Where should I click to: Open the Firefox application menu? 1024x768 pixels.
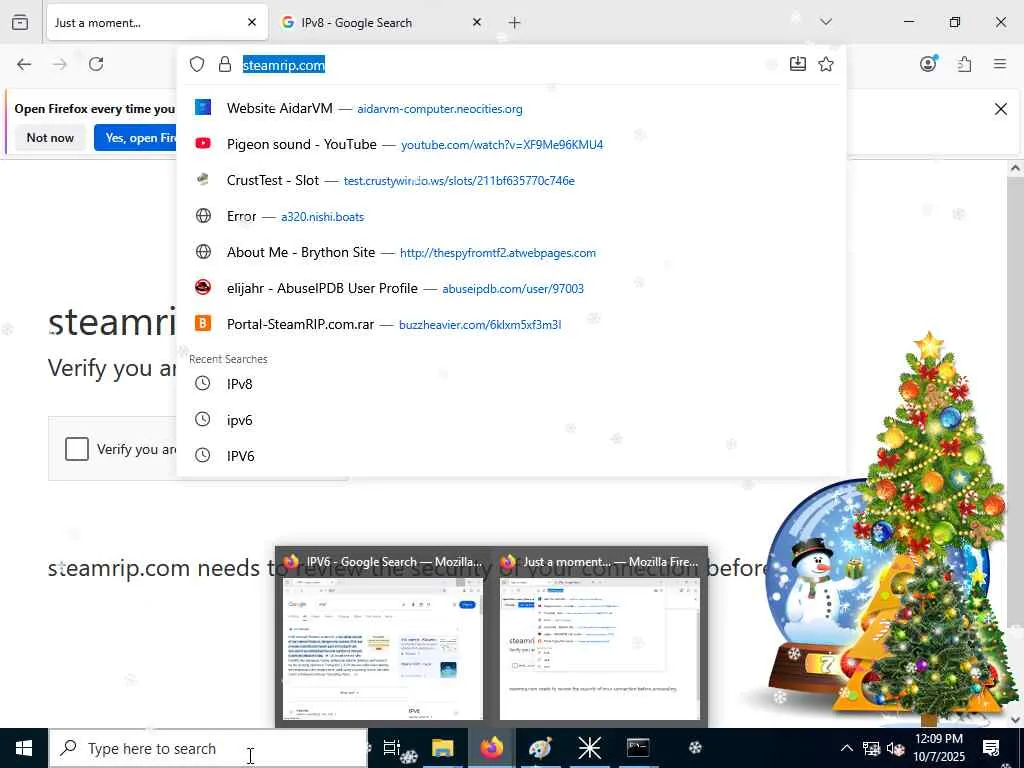[x=1000, y=64]
